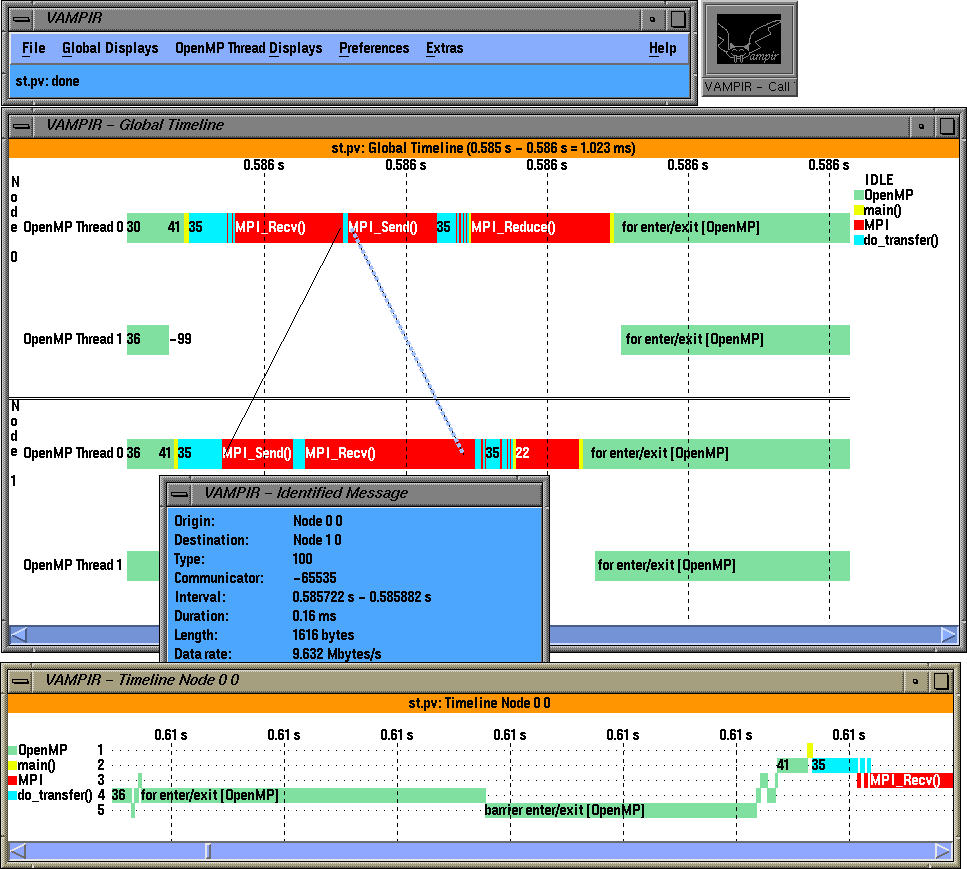
Task: Click the main() swatch in Timeline Node 0 0 legend
Action: (x=13, y=765)
